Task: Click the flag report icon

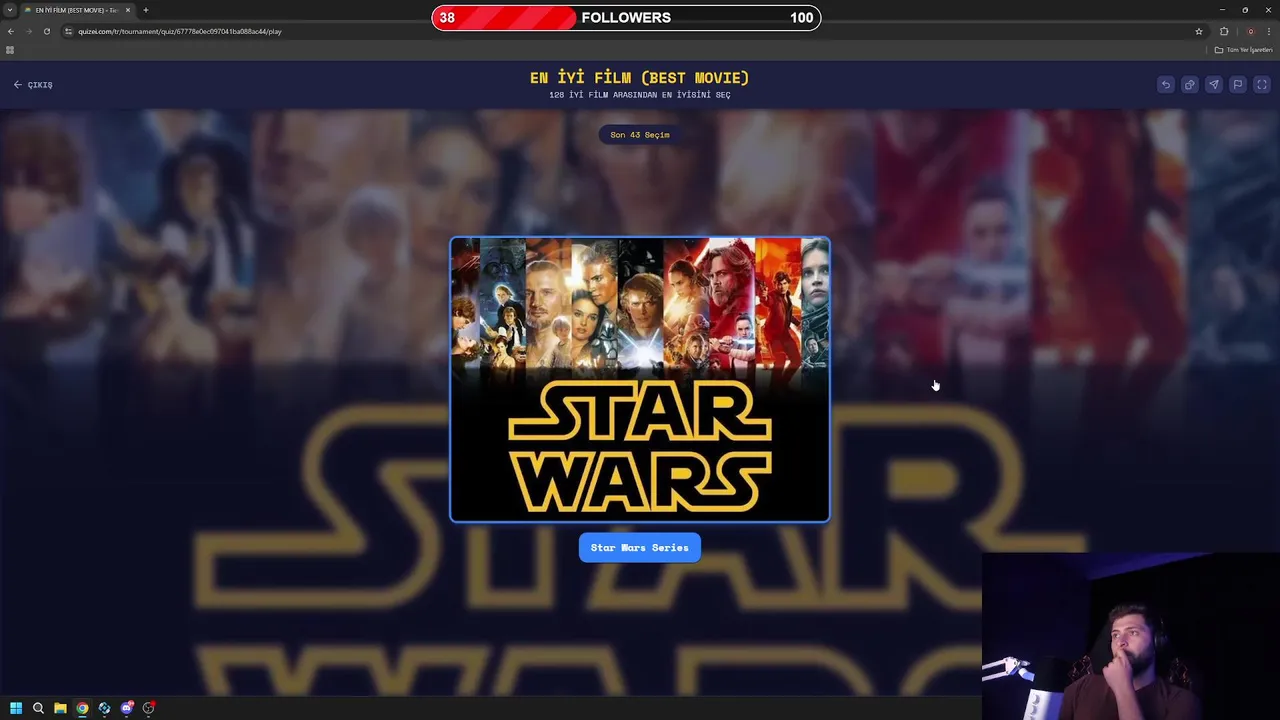Action: click(1238, 85)
